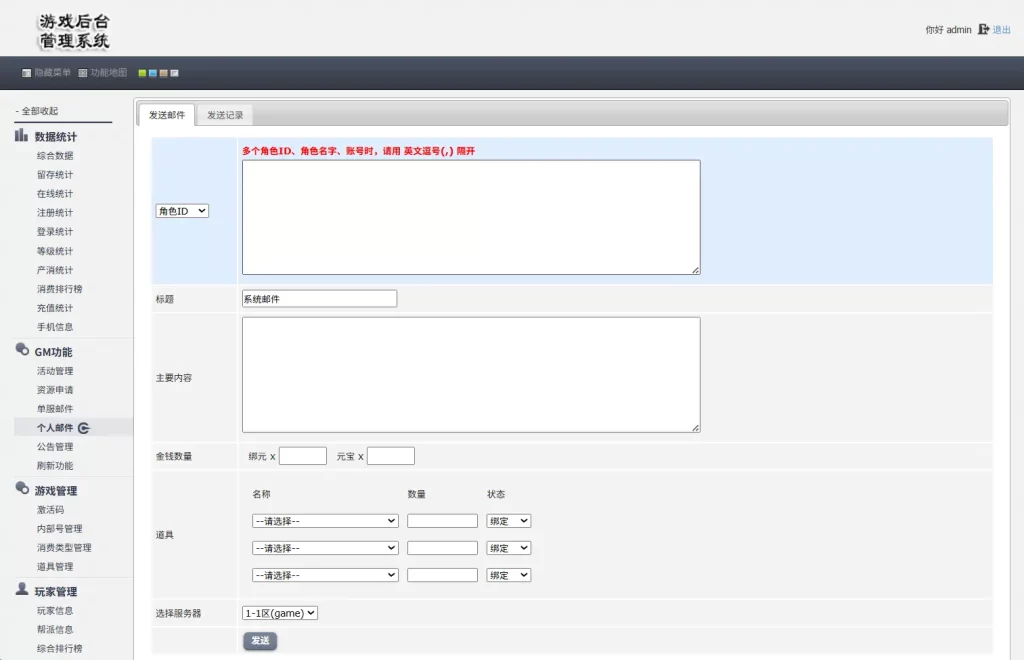Click the 游戏管理 section icon

(22, 490)
